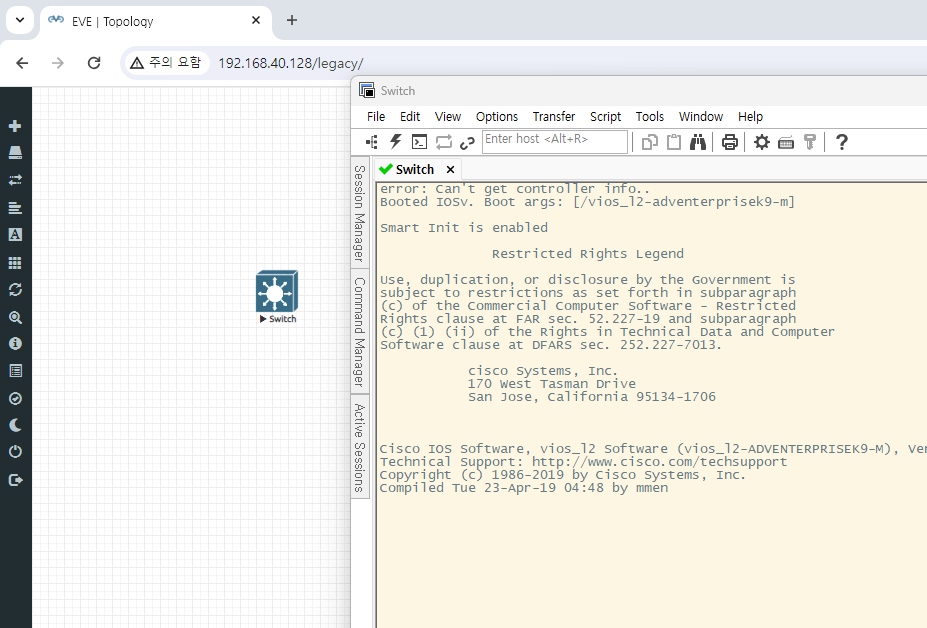Click the Session Manager tree icon in SecureCRT toolbar

372,142
